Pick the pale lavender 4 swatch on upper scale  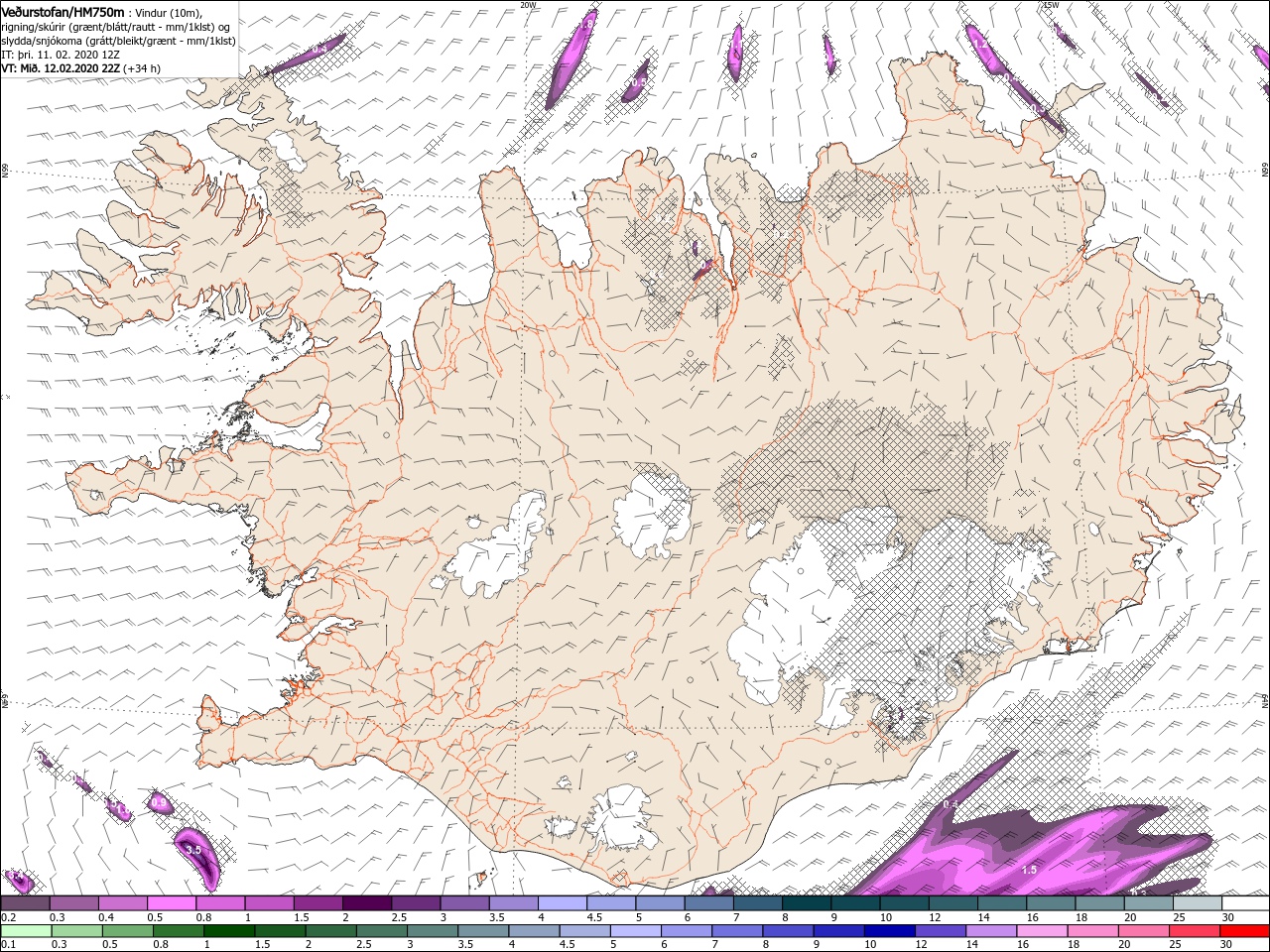563,903
